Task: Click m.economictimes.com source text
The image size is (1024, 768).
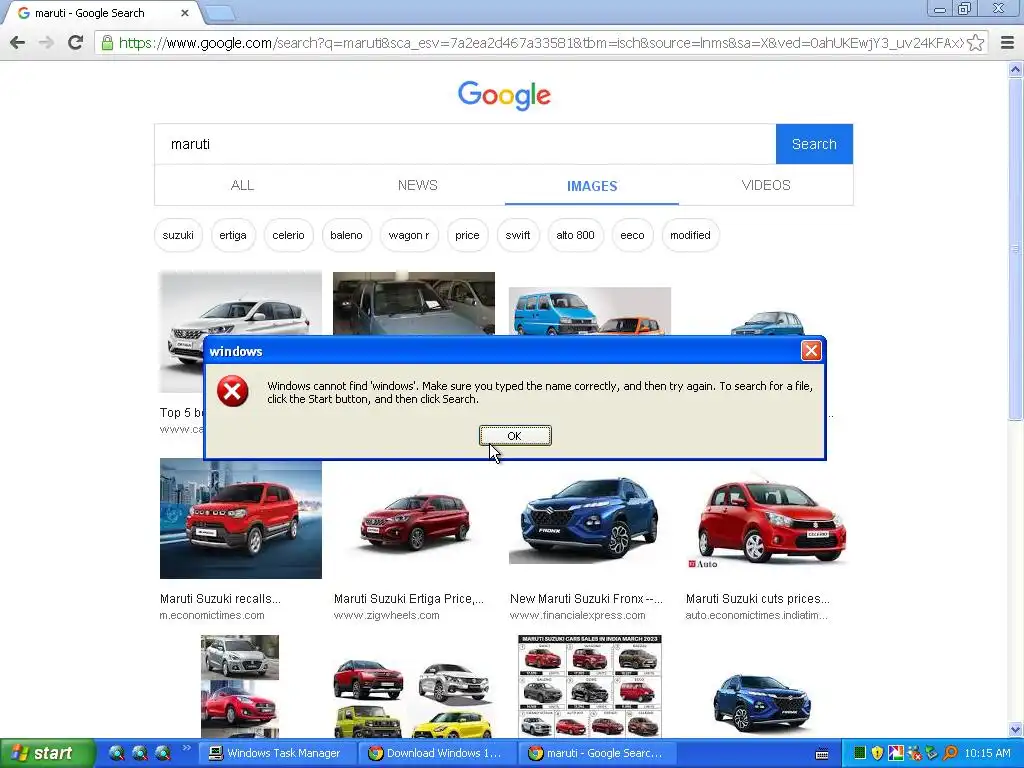Action: (212, 615)
